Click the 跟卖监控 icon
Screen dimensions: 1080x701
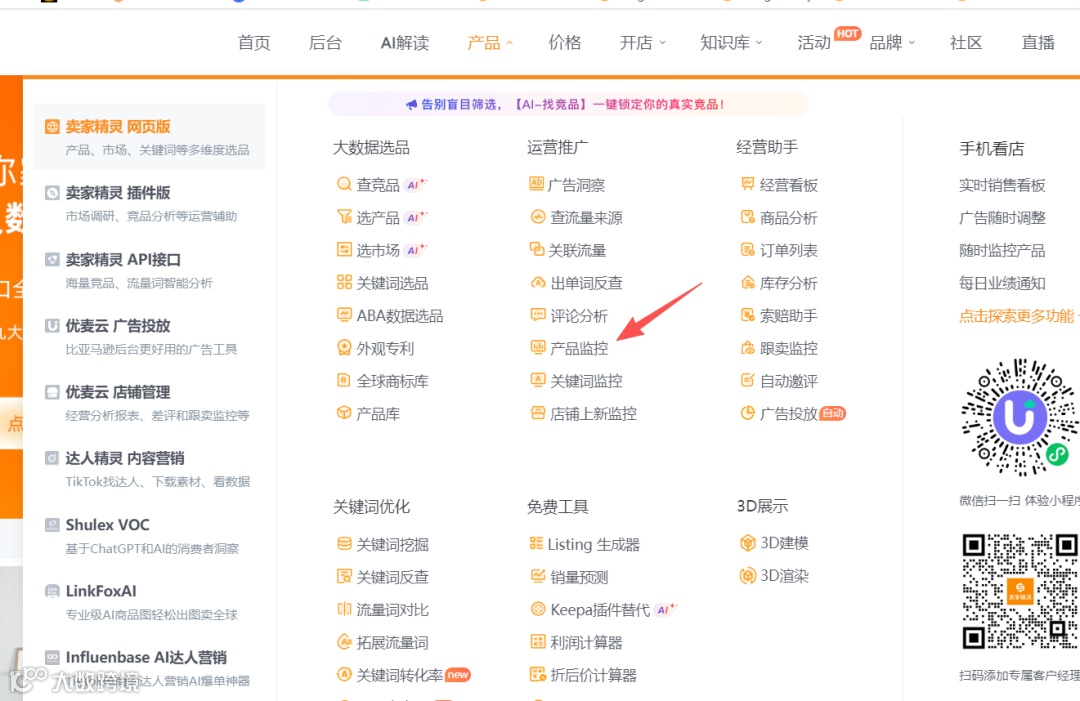(x=747, y=348)
